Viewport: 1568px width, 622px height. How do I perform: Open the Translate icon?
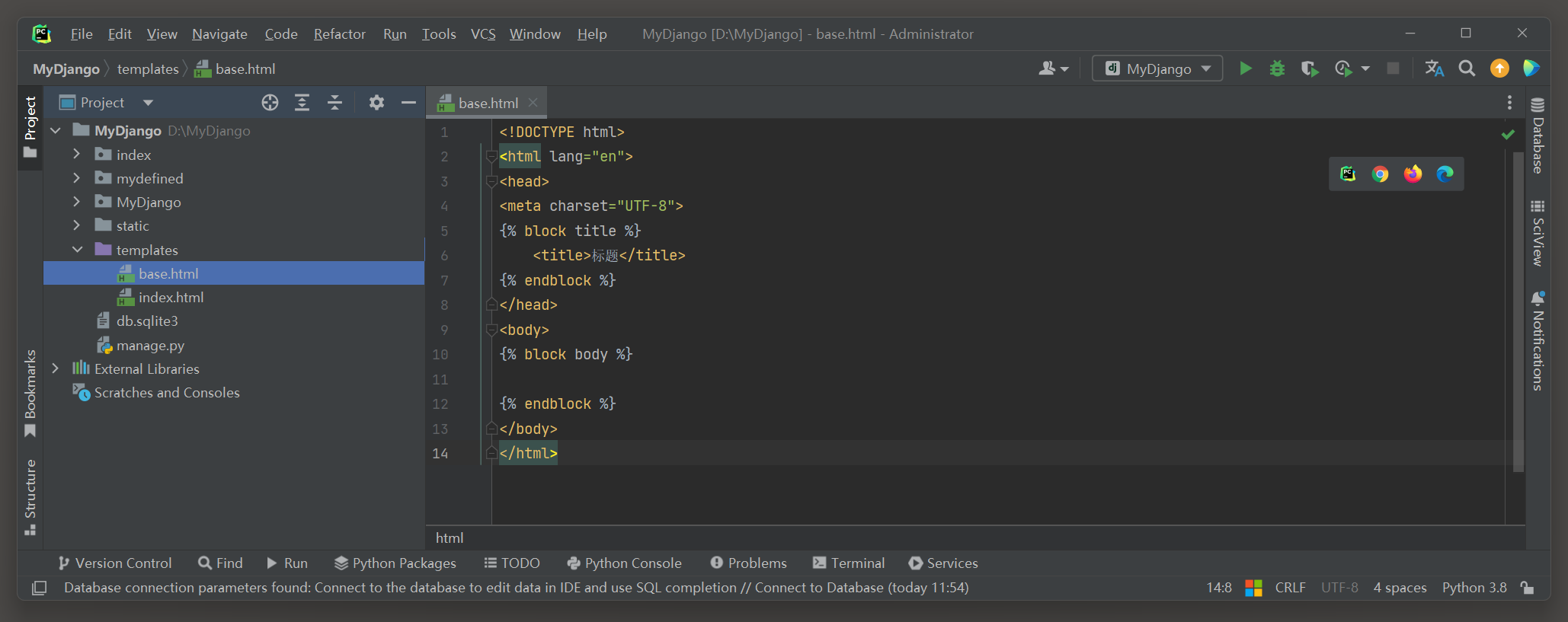click(1435, 69)
